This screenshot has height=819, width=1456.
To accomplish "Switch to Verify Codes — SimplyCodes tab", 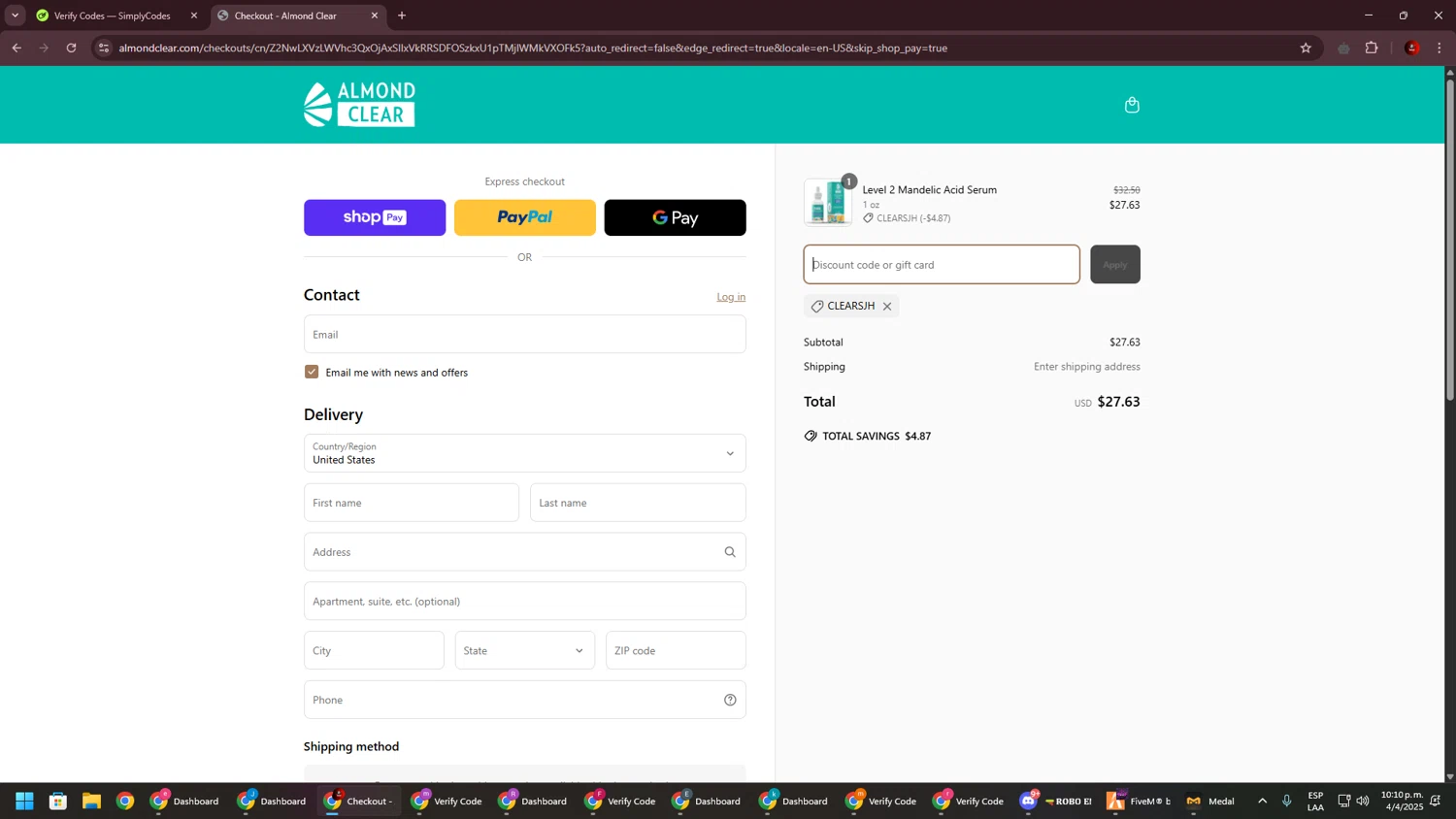I will click(112, 16).
